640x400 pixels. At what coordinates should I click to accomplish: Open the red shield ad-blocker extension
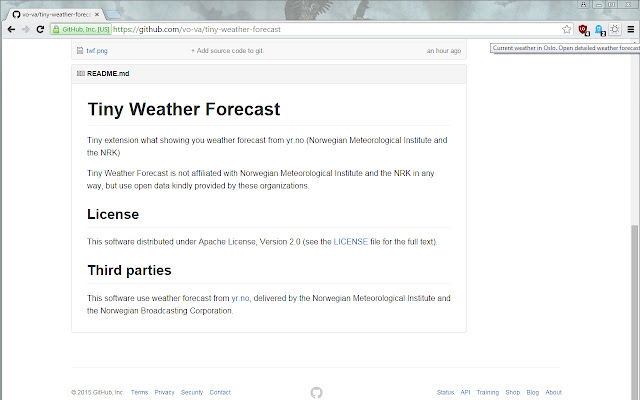(x=584, y=30)
